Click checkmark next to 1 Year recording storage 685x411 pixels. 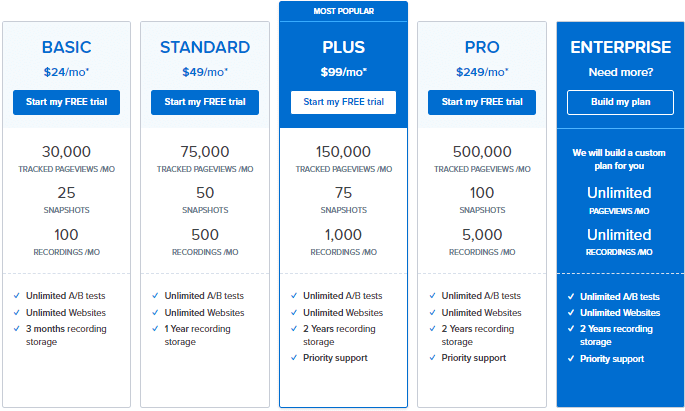(155, 328)
